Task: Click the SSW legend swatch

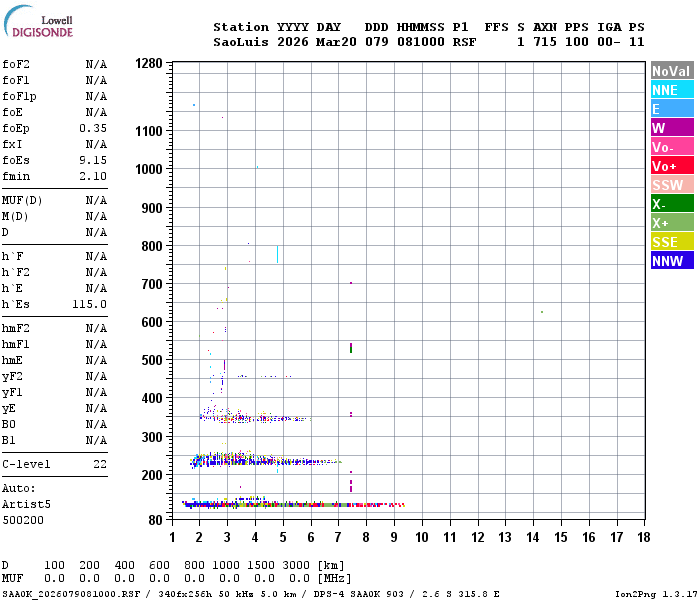Action: [672, 185]
